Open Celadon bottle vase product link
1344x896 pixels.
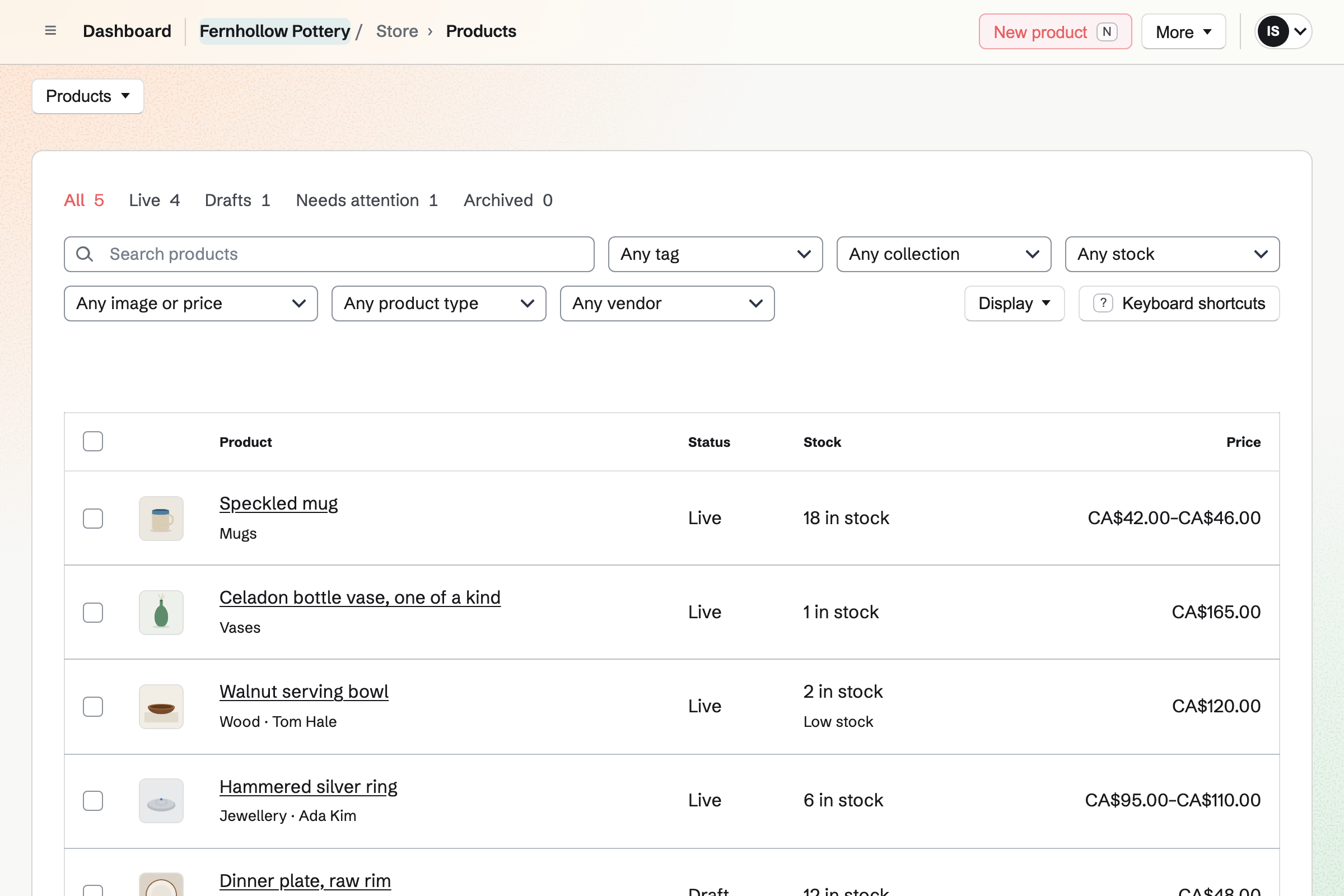360,598
